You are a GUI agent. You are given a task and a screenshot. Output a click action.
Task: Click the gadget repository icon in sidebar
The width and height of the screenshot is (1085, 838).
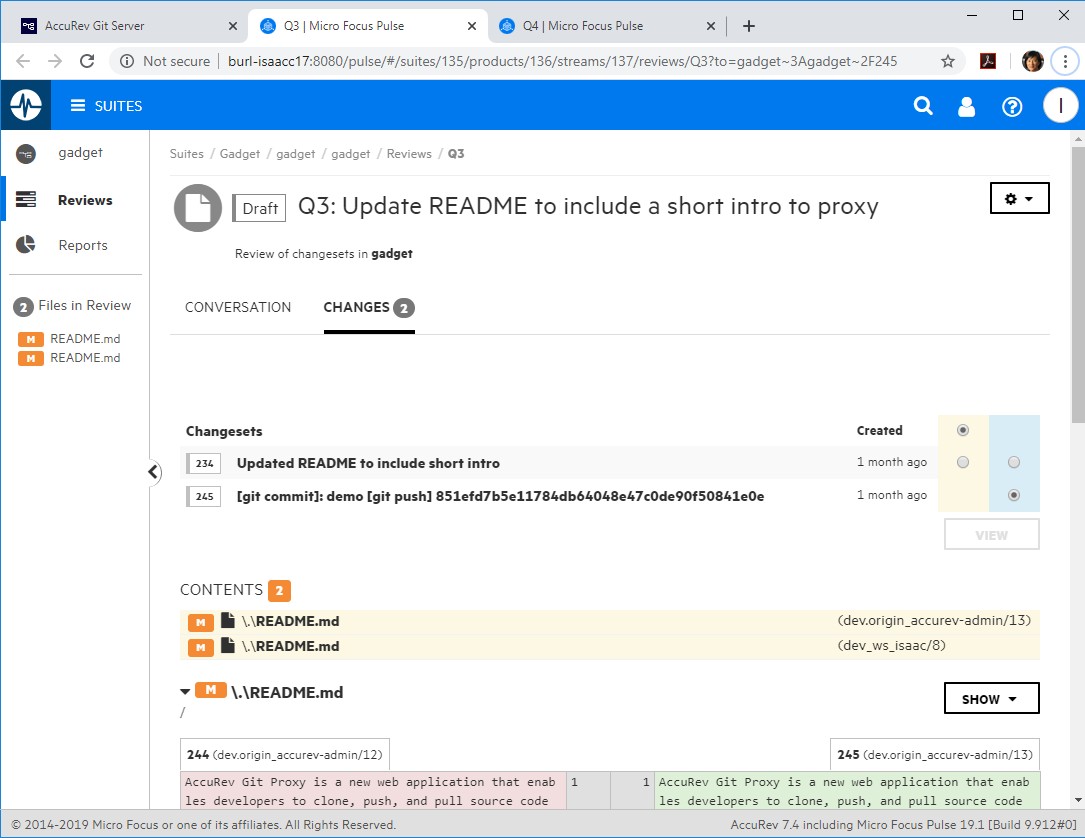pos(26,153)
